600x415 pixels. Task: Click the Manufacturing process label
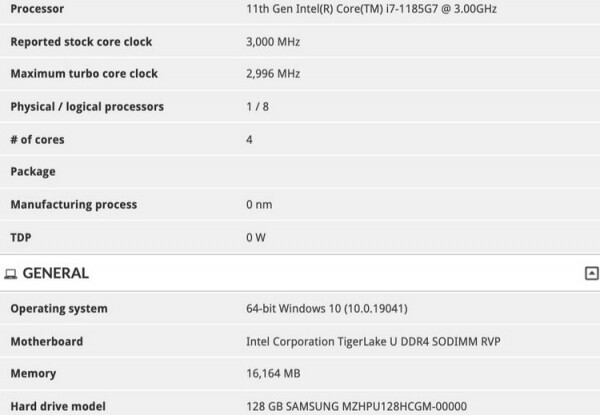(73, 204)
